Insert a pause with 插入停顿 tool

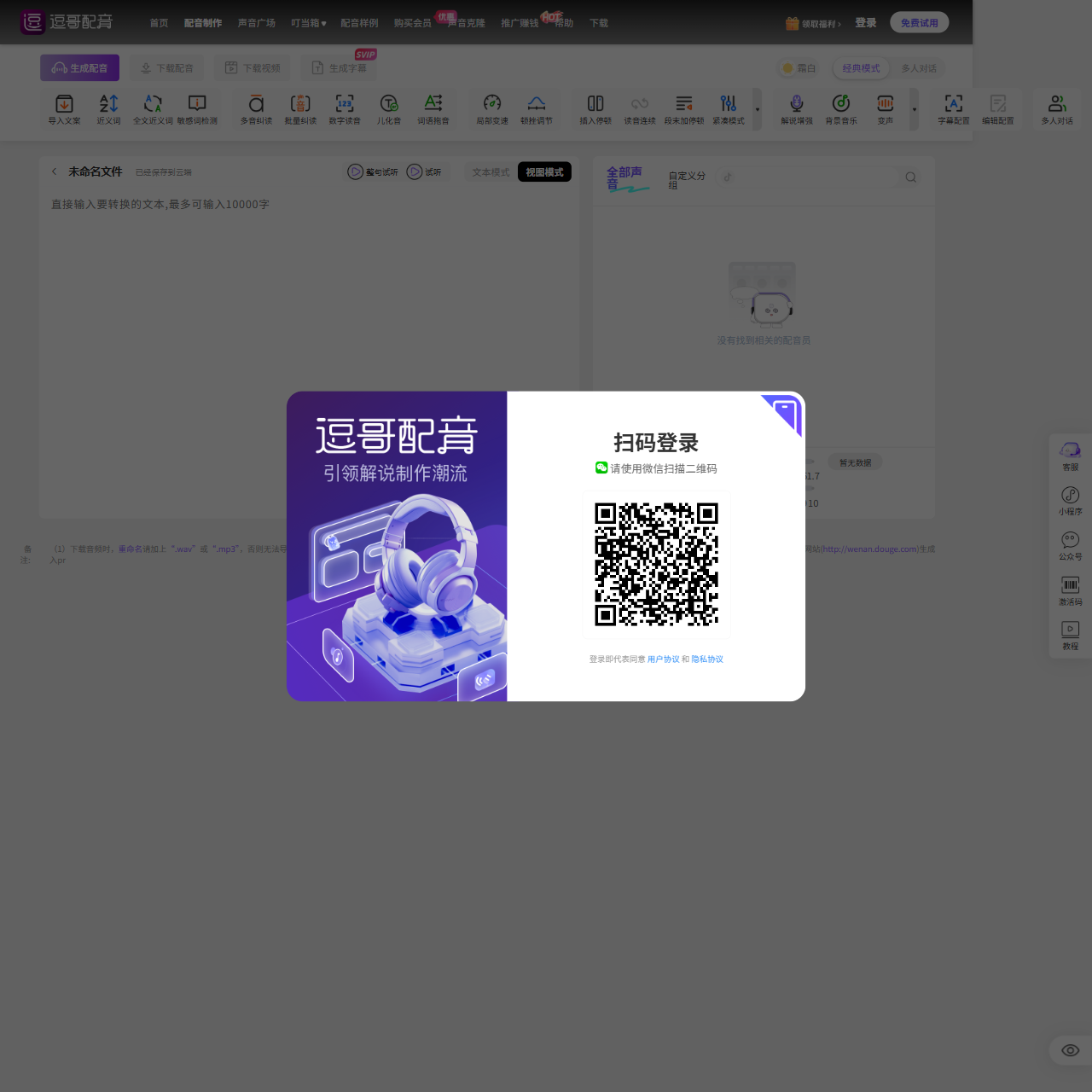(x=594, y=109)
